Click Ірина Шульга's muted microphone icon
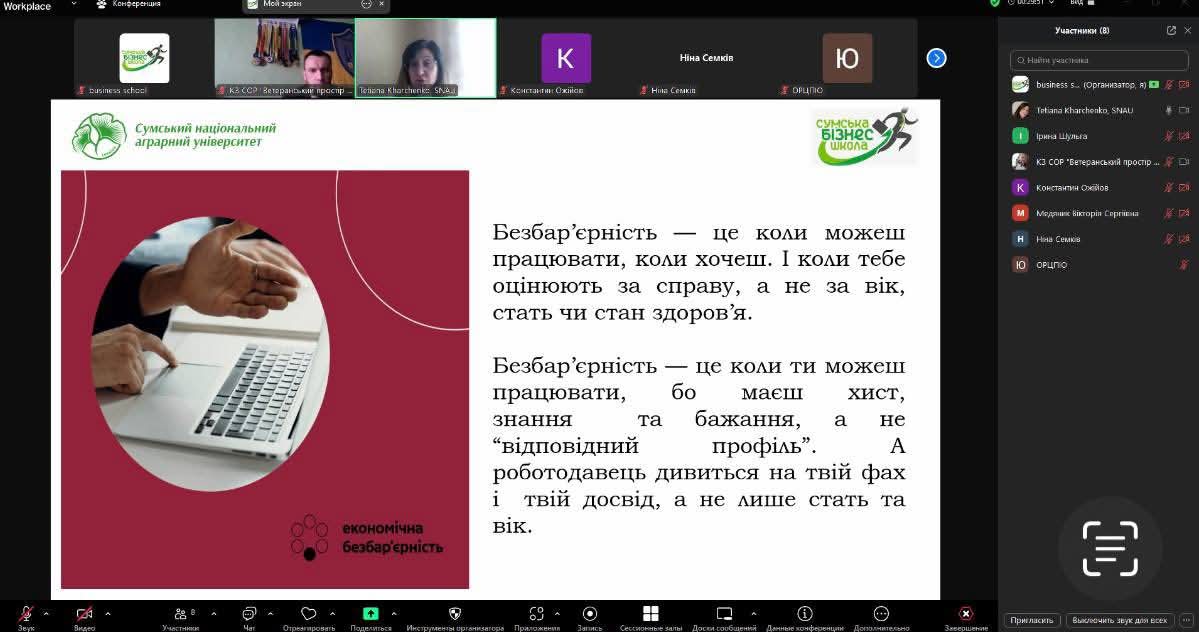Image resolution: width=1199 pixels, height=632 pixels. (x=1168, y=136)
